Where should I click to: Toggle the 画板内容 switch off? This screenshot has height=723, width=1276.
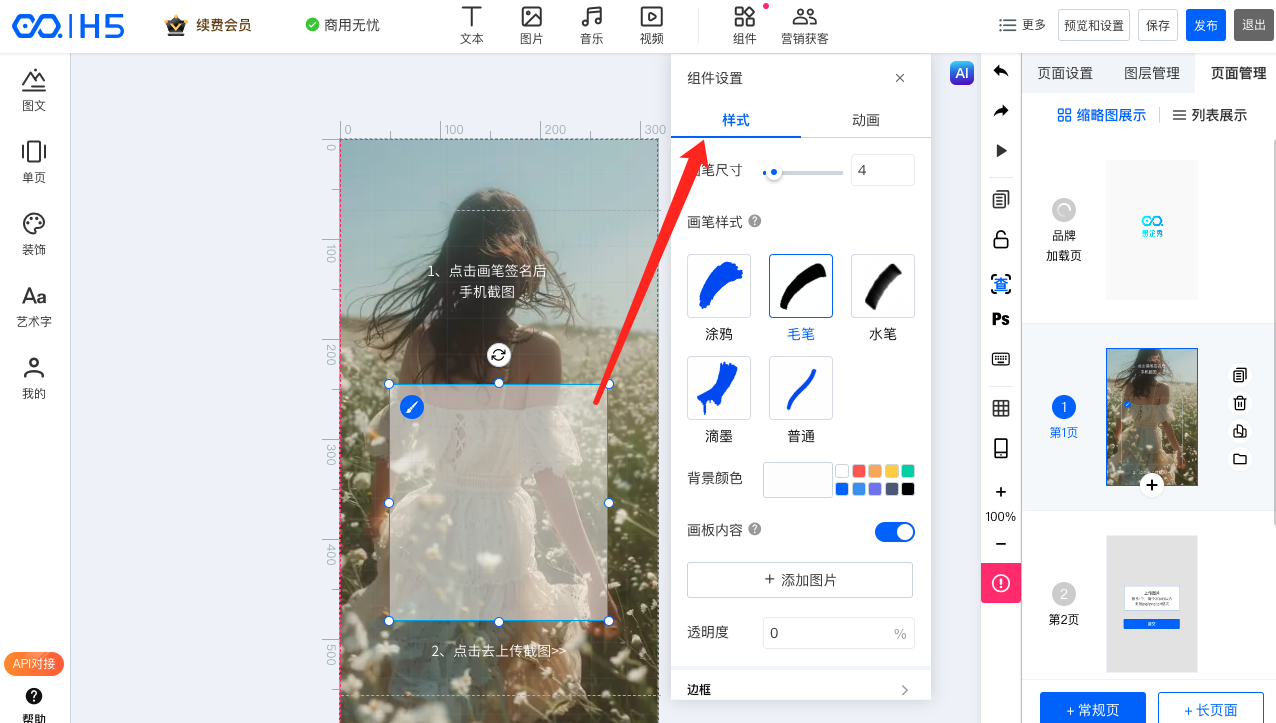(894, 532)
